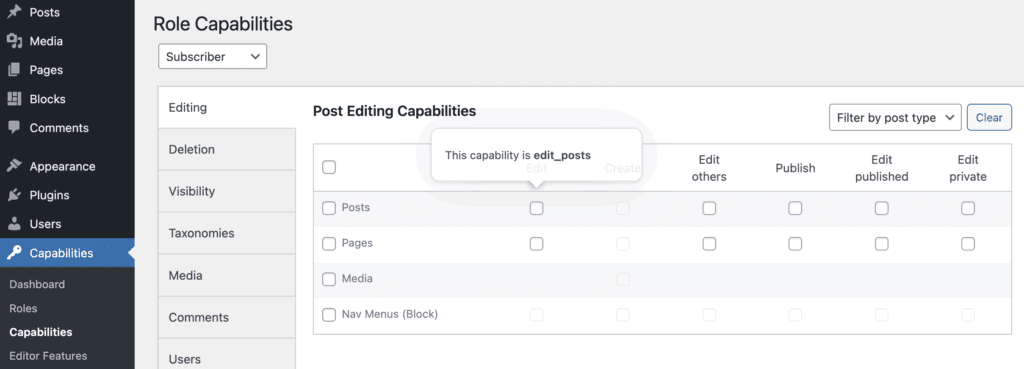Click the Comments bubble icon in sidebar
1024x369 pixels.
tap(14, 127)
